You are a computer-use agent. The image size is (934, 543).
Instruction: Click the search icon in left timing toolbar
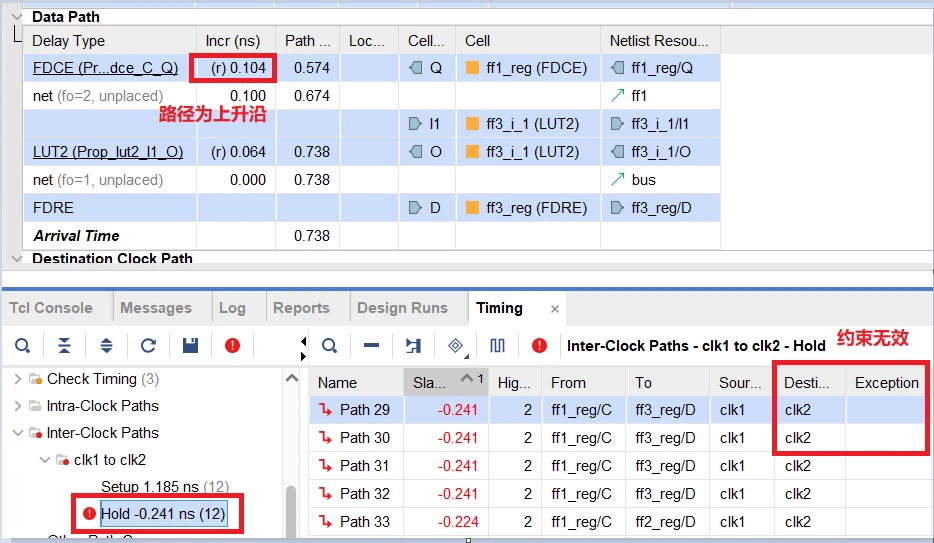[x=23, y=345]
